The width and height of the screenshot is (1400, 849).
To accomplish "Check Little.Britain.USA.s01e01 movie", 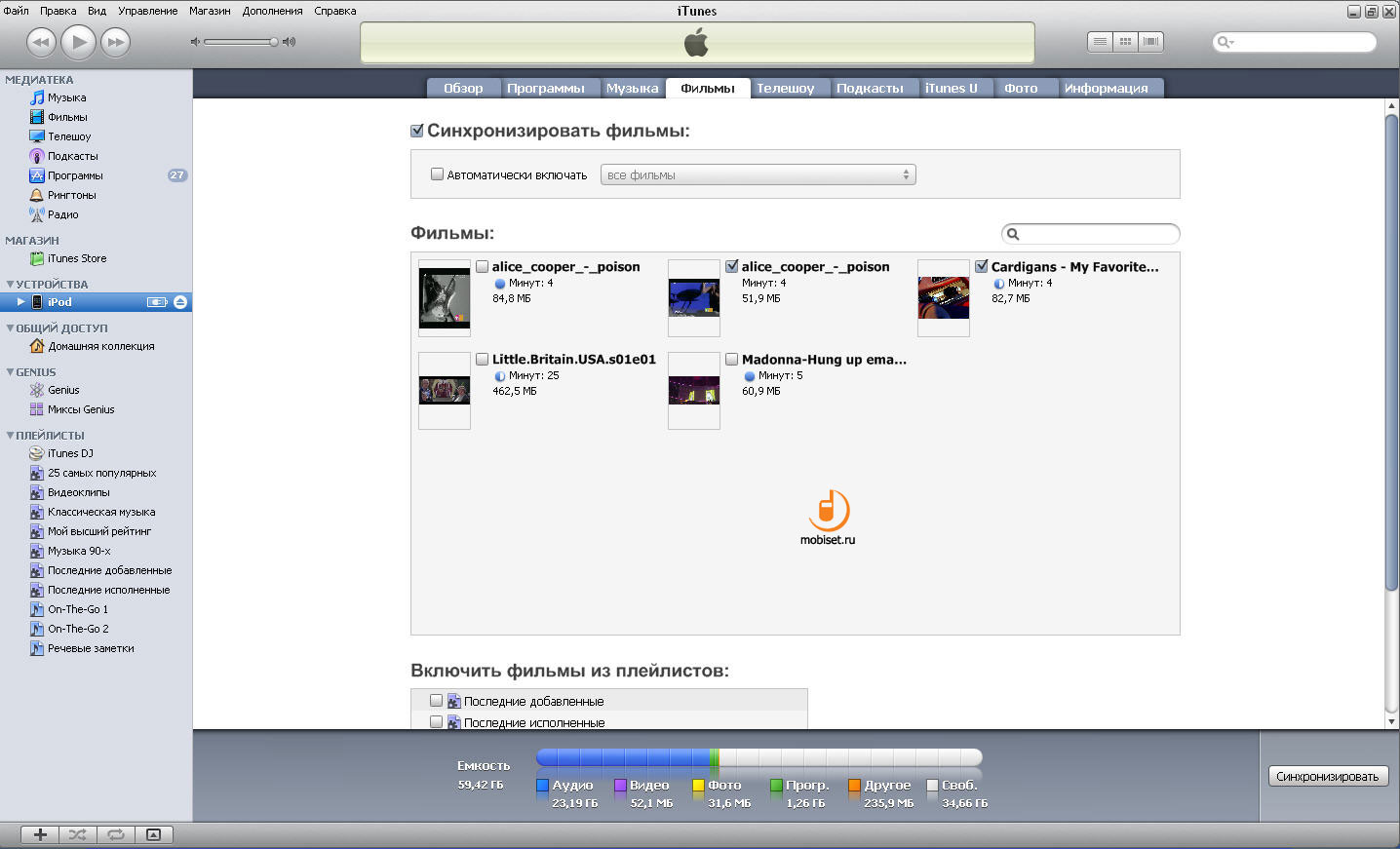I will point(482,359).
